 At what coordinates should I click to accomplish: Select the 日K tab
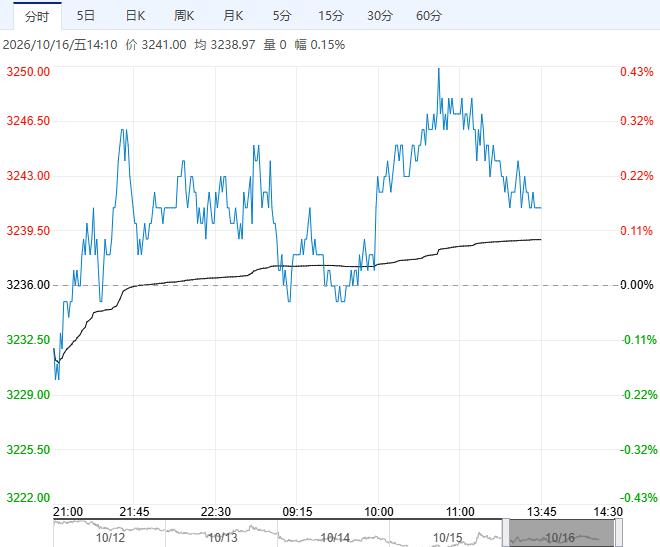[x=135, y=16]
